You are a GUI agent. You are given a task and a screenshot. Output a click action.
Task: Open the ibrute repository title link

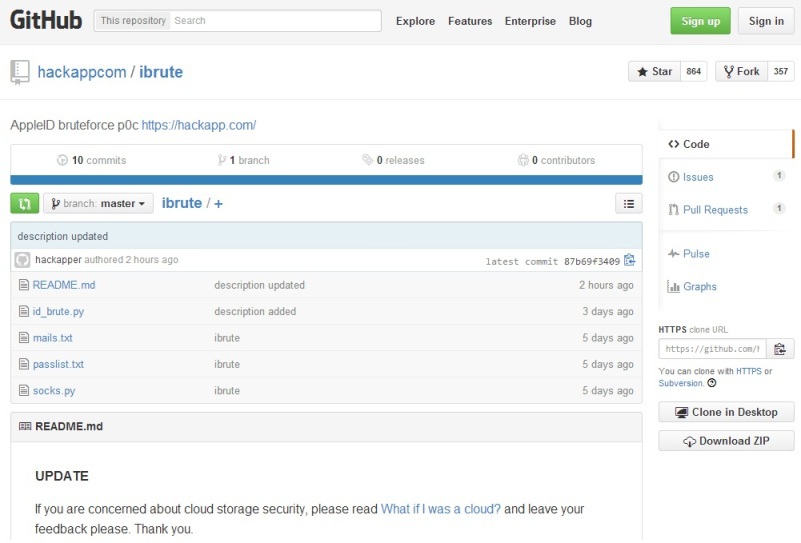coord(161,72)
